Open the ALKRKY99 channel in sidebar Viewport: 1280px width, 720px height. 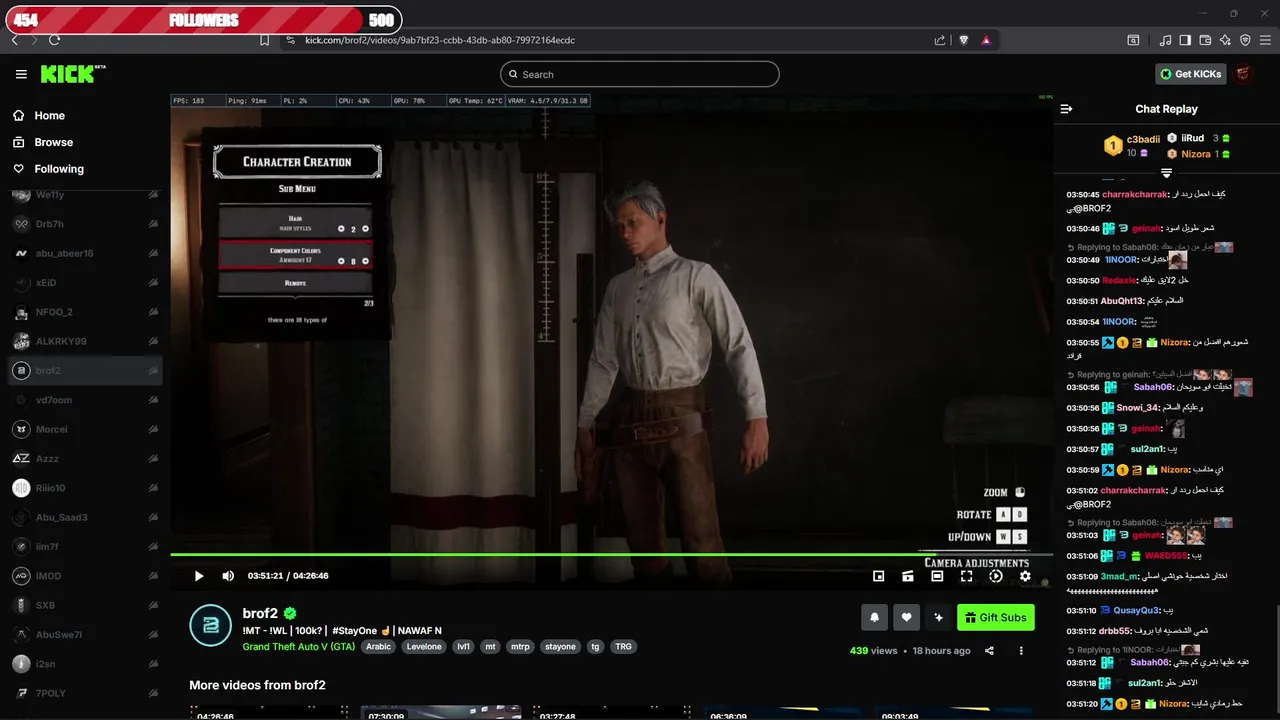[x=85, y=342]
